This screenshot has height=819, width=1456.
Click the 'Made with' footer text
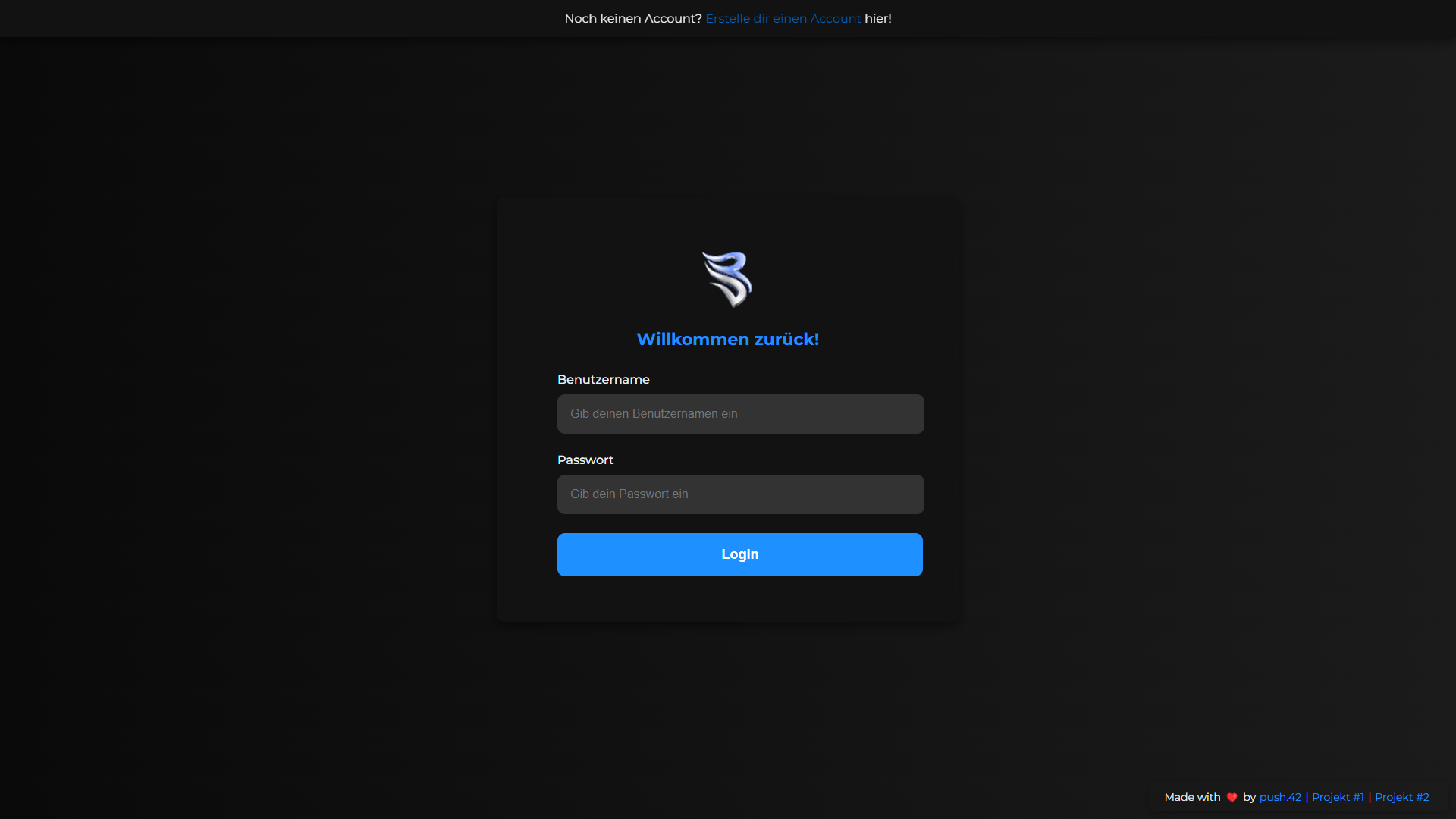pos(1191,797)
